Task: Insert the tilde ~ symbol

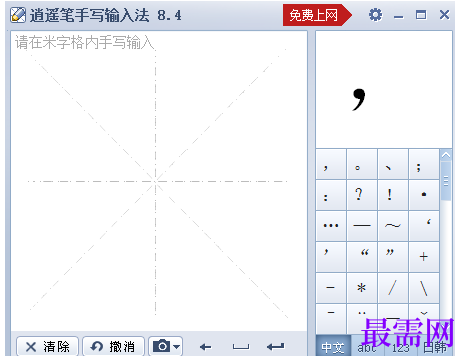Action: click(x=393, y=226)
